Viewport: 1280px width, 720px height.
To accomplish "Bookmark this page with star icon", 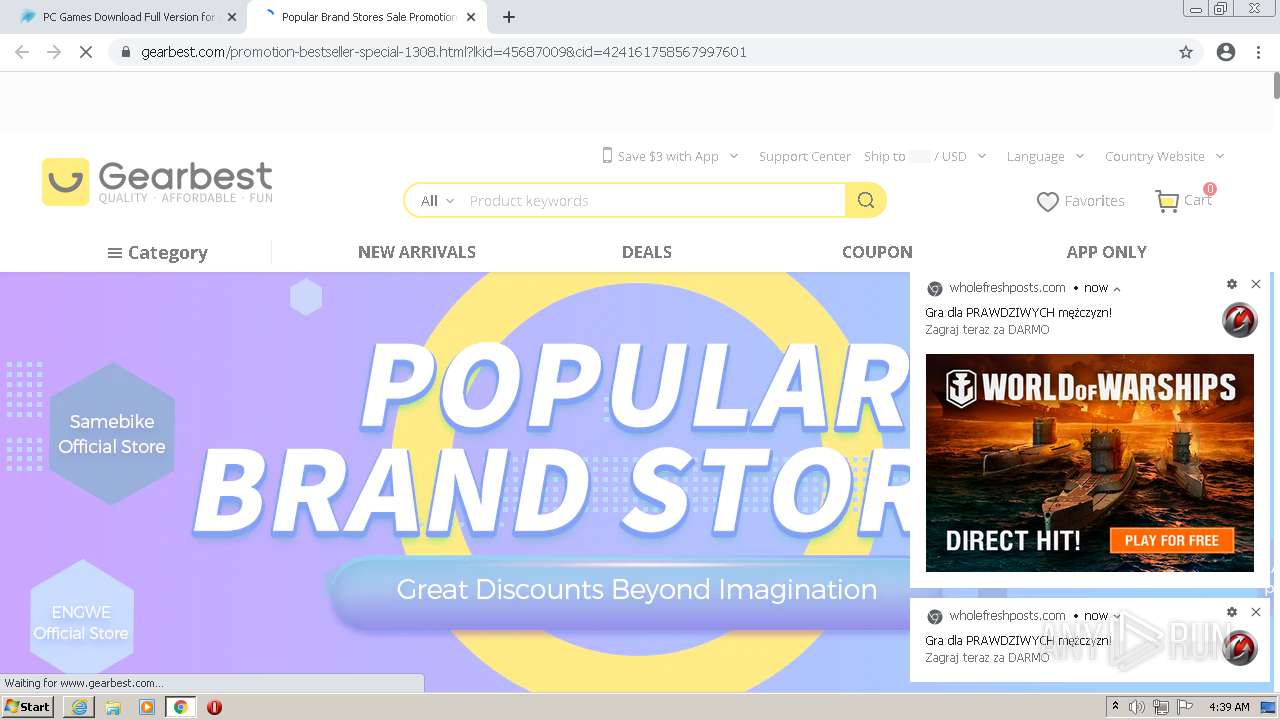I will click(1186, 52).
